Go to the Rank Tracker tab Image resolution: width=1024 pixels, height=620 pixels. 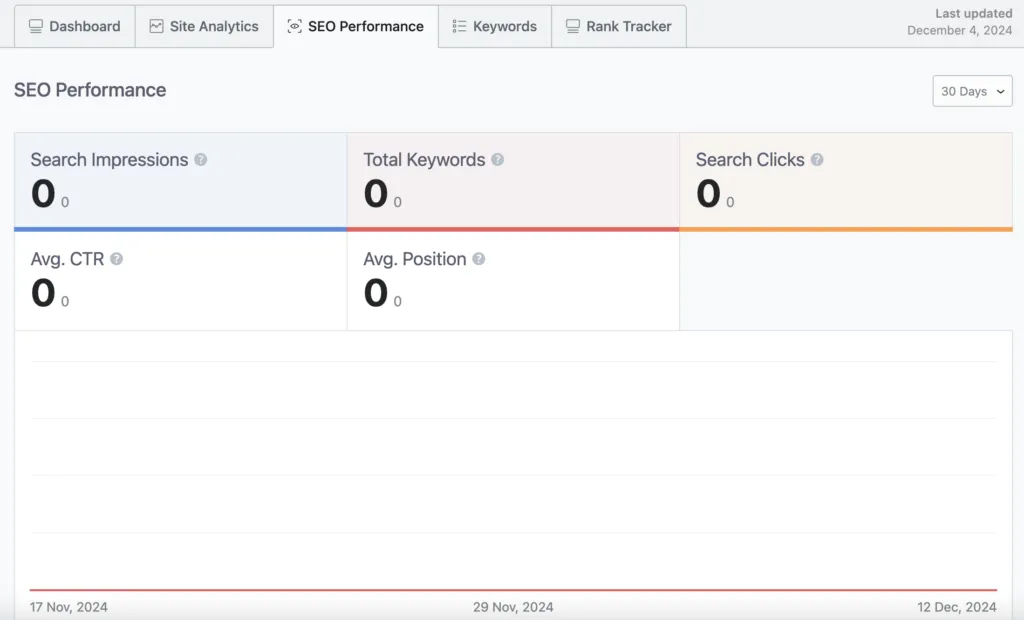(x=619, y=27)
